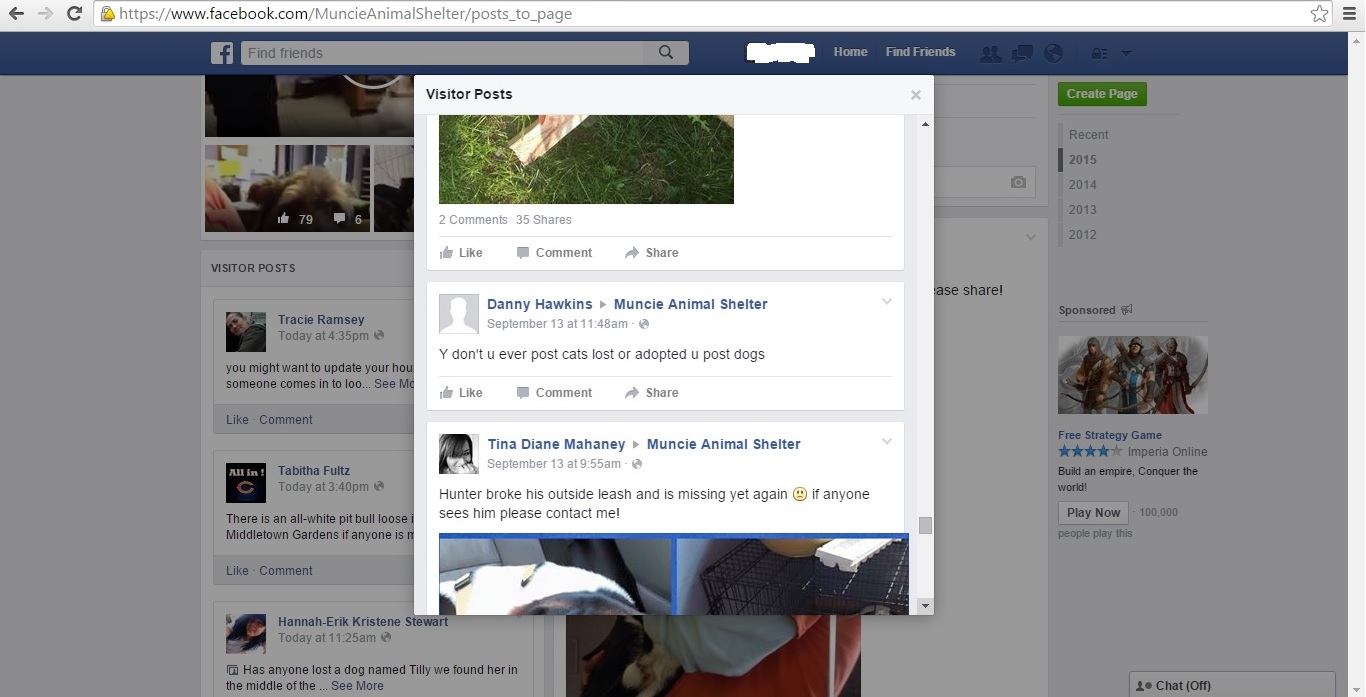Expand Hannah-Erik's post with See More

[357, 686]
